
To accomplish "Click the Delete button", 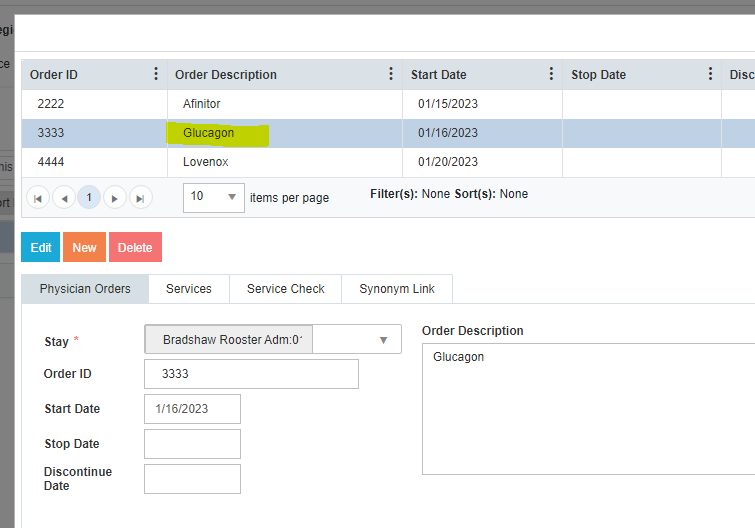I will (x=135, y=247).
